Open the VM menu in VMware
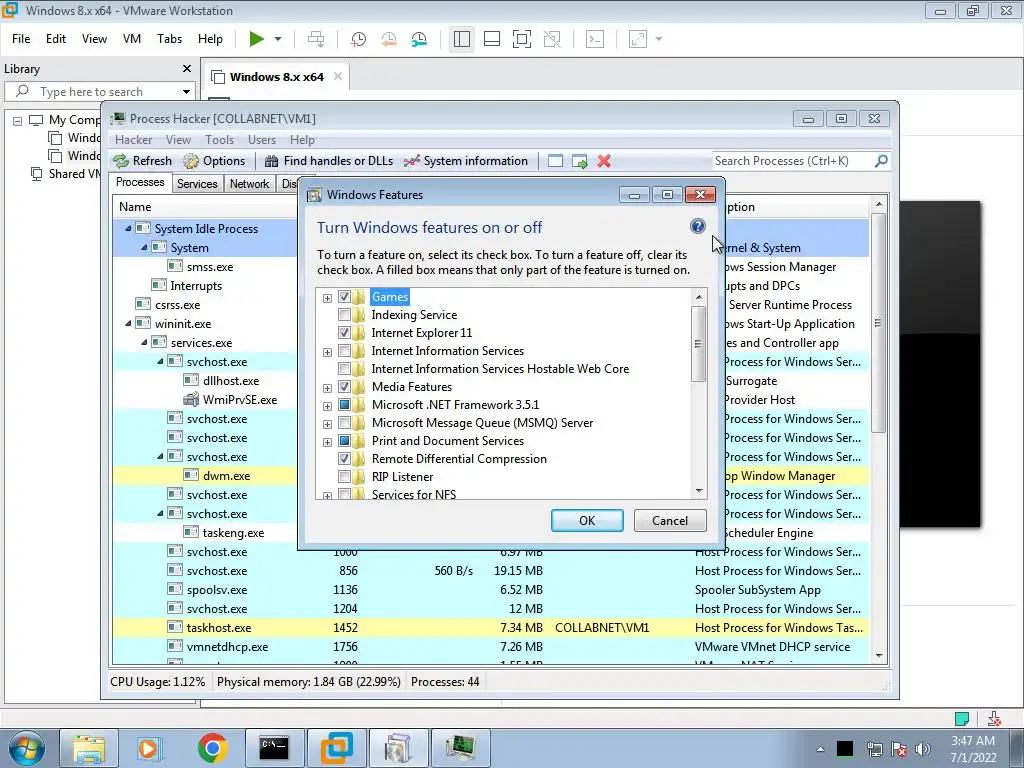 (132, 39)
